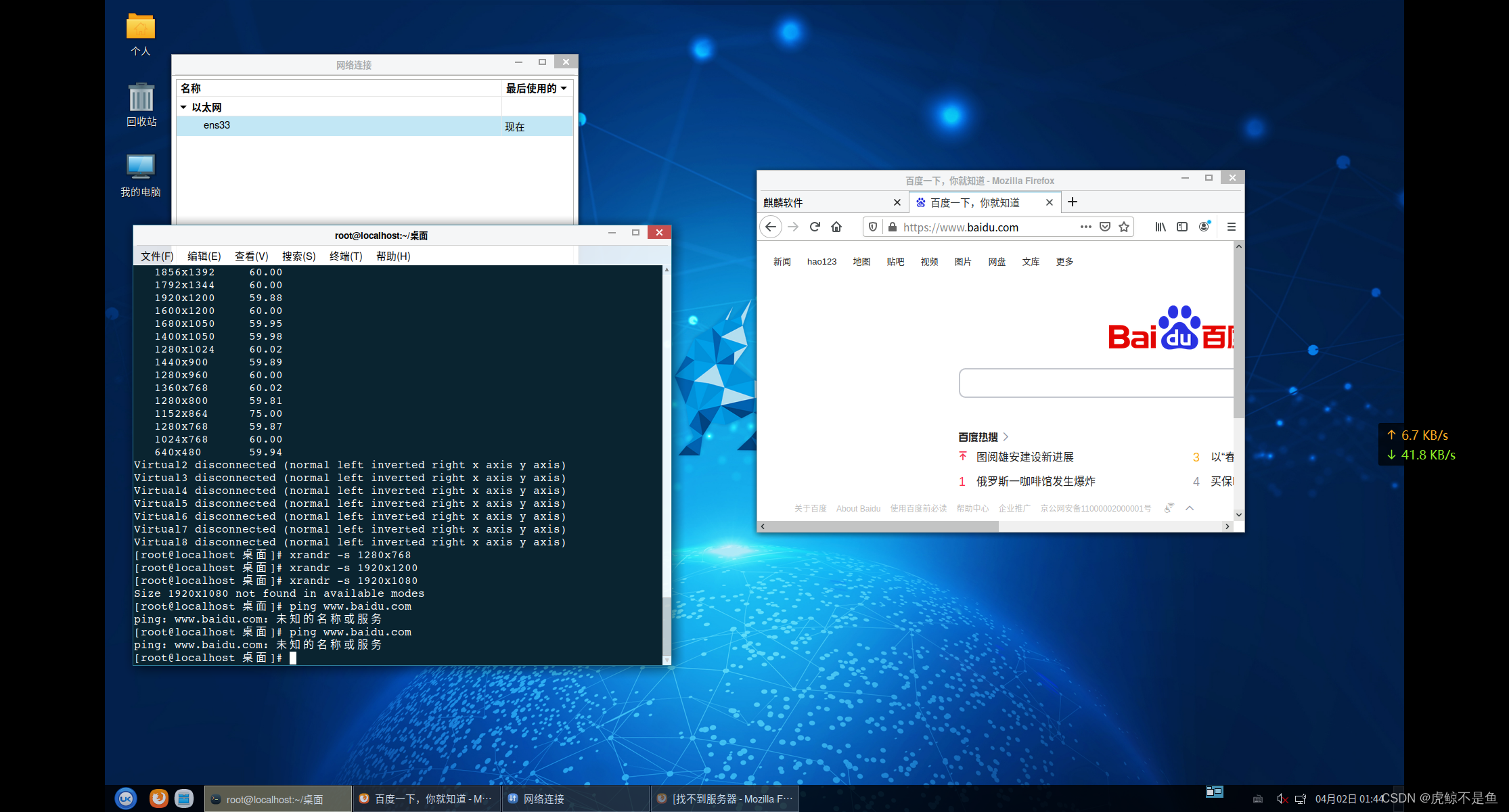Open the 终端(T) terminal menu
Image resolution: width=1509 pixels, height=812 pixels.
(x=346, y=256)
